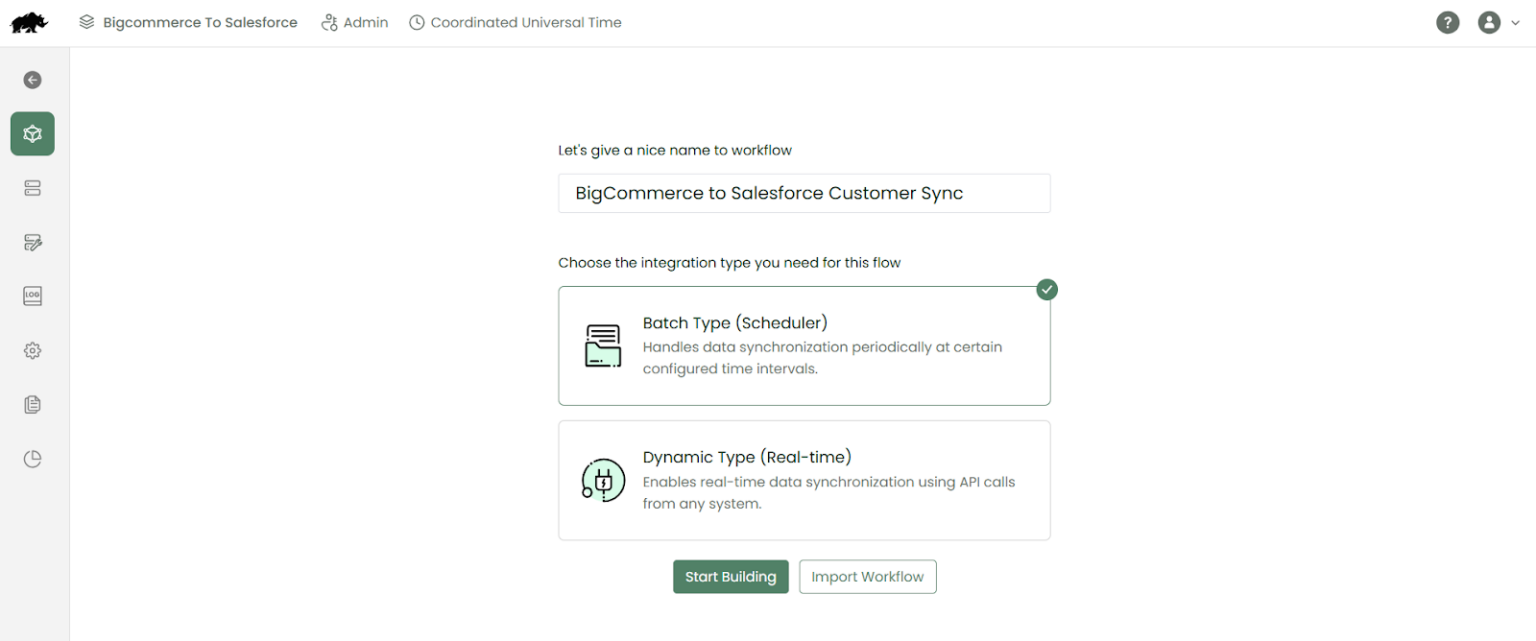1536x641 pixels.
Task: Open Help via the question mark icon
Action: [x=1448, y=22]
